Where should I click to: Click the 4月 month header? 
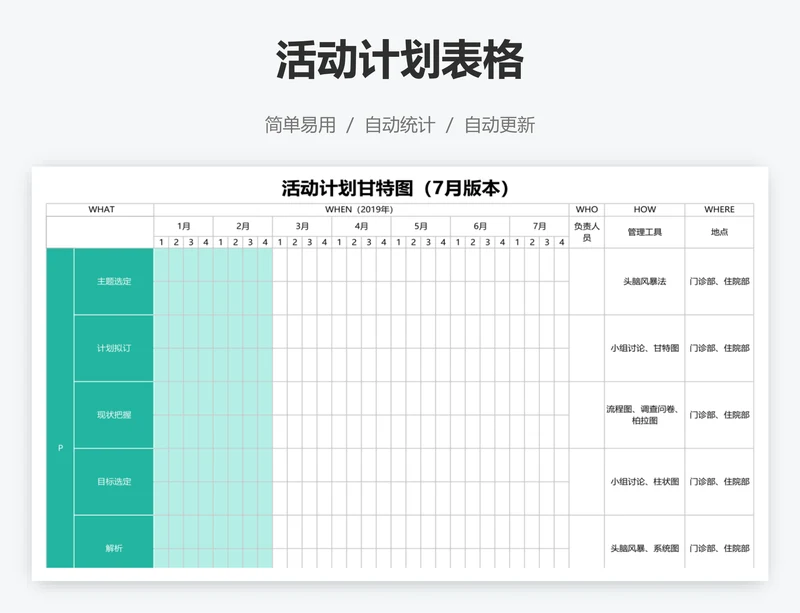coord(361,226)
